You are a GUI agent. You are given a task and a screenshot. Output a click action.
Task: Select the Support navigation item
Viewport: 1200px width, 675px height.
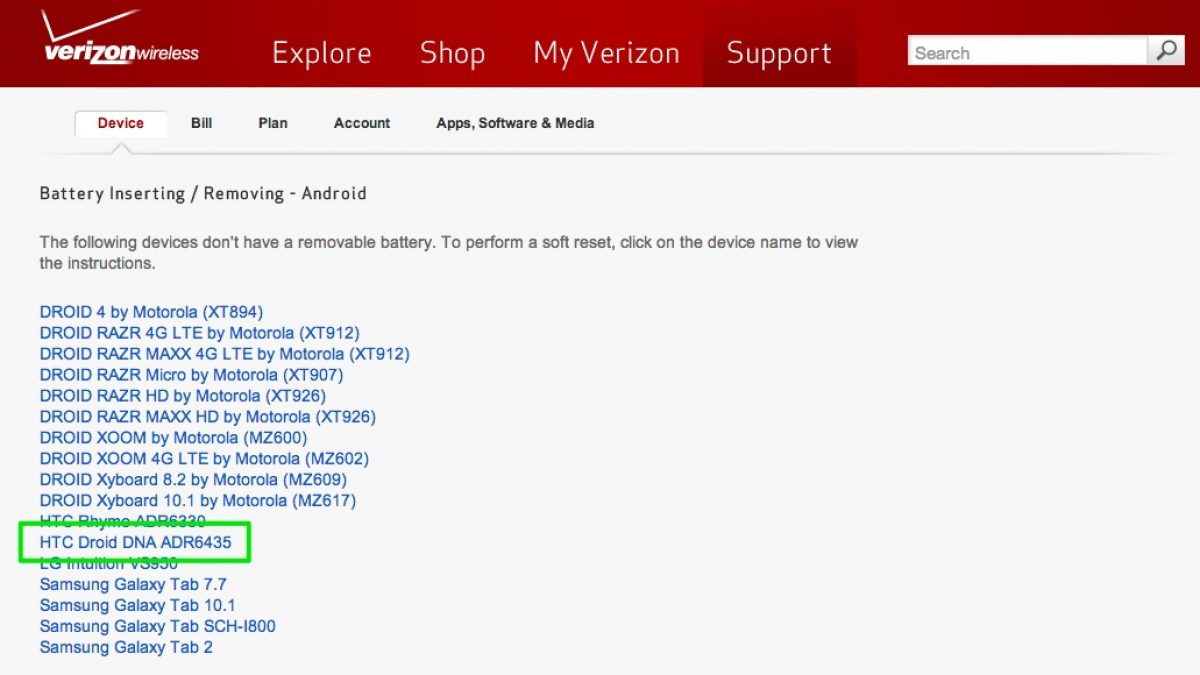[778, 53]
